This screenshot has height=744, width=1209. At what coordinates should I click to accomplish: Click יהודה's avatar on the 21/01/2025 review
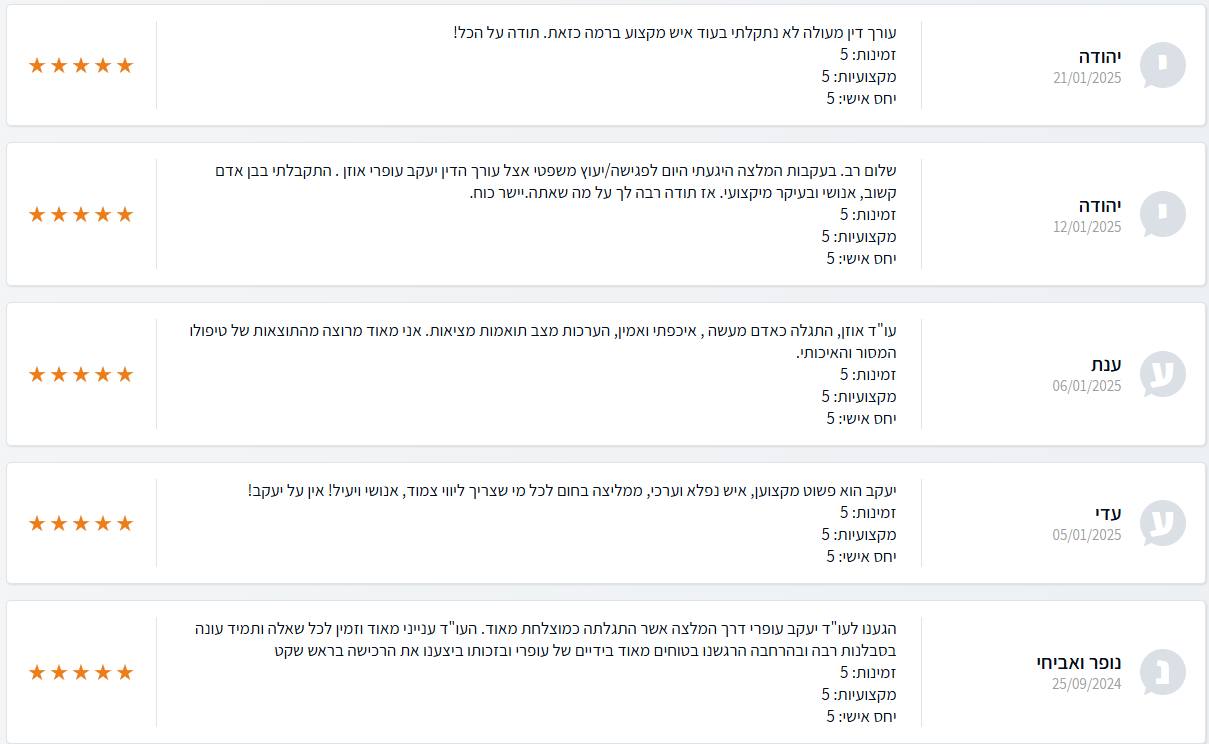tap(1163, 65)
